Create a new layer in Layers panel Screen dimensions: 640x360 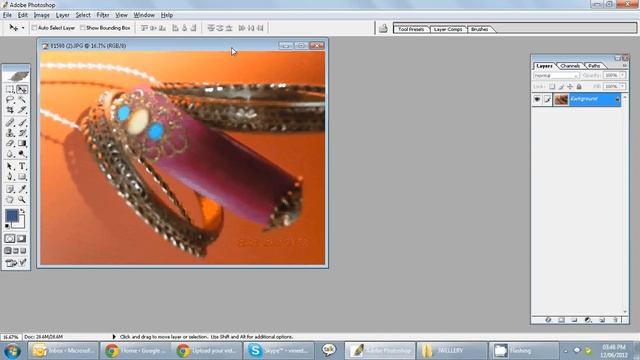tap(602, 320)
